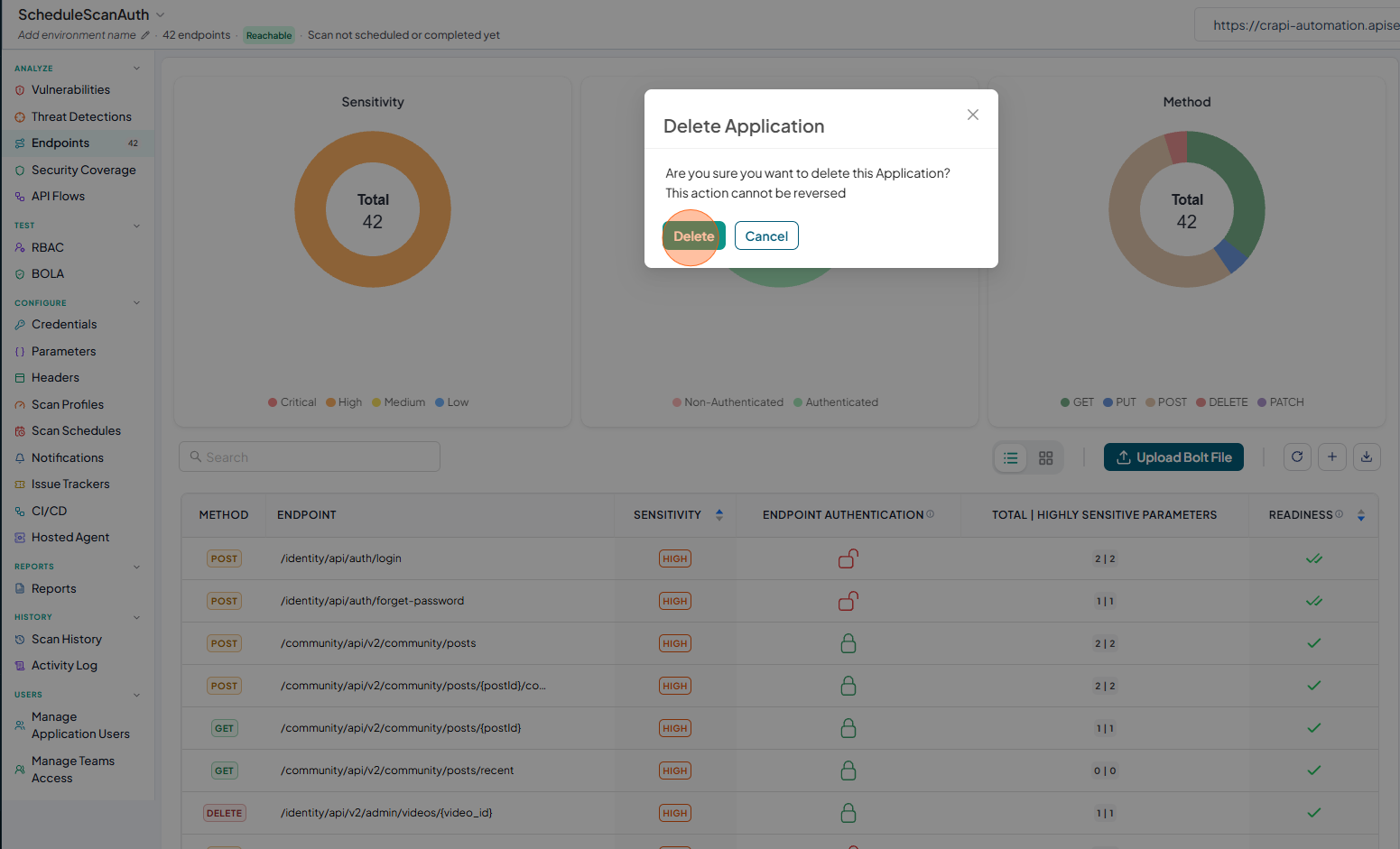This screenshot has width=1400, height=849.
Task: Collapse the CONFIGURE sidebar section
Action: [x=136, y=303]
